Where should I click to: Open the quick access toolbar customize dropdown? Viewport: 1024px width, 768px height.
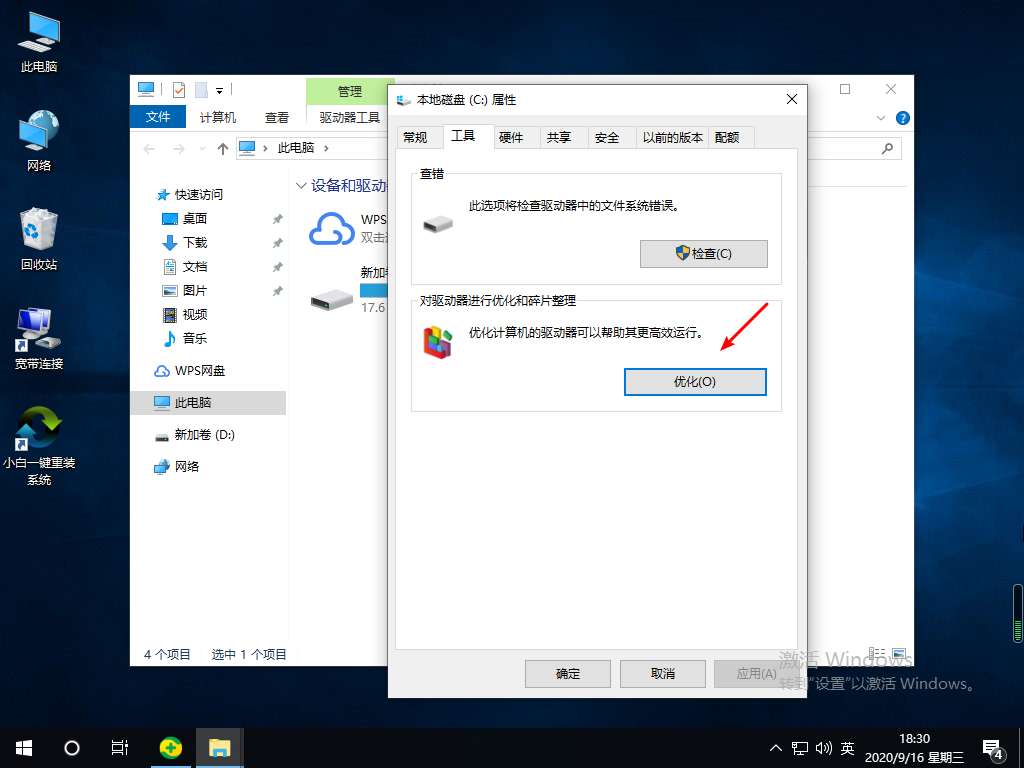point(219,90)
